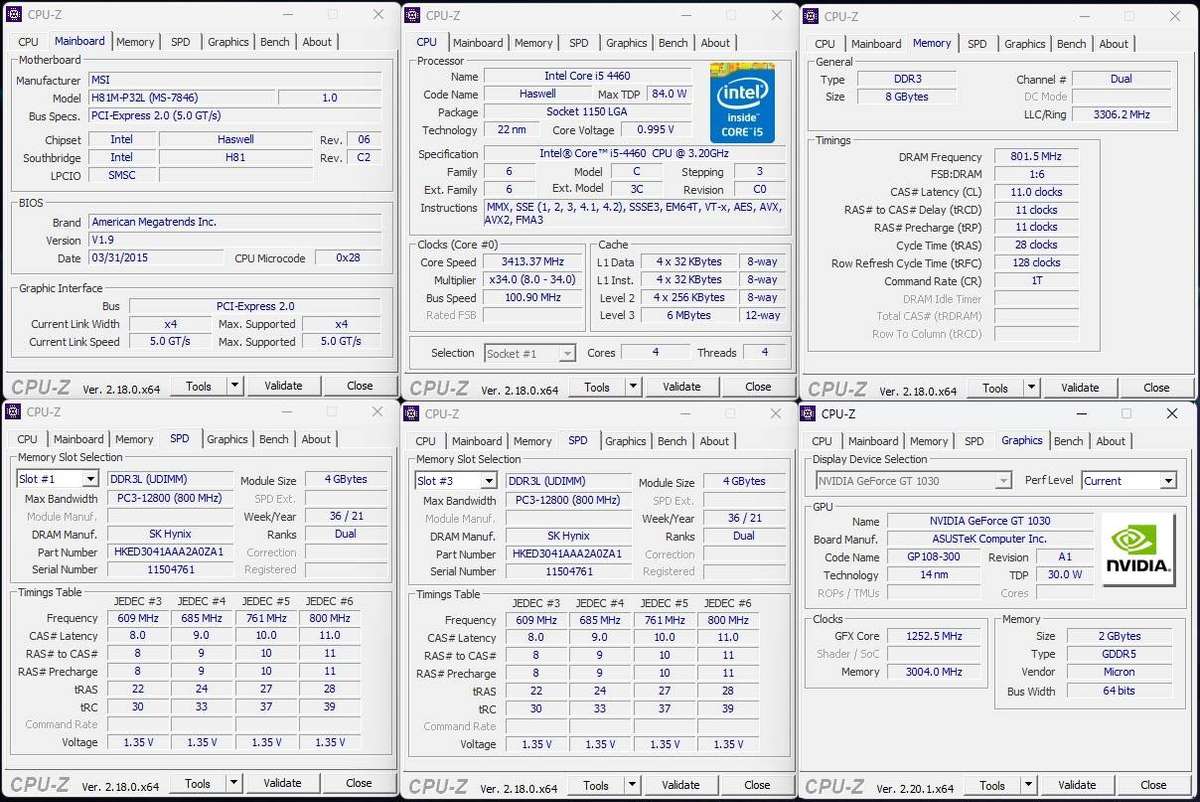The image size is (1200, 802).
Task: Click CPU-Z title icon in Slot #1 SPD window
Action: 13,411
